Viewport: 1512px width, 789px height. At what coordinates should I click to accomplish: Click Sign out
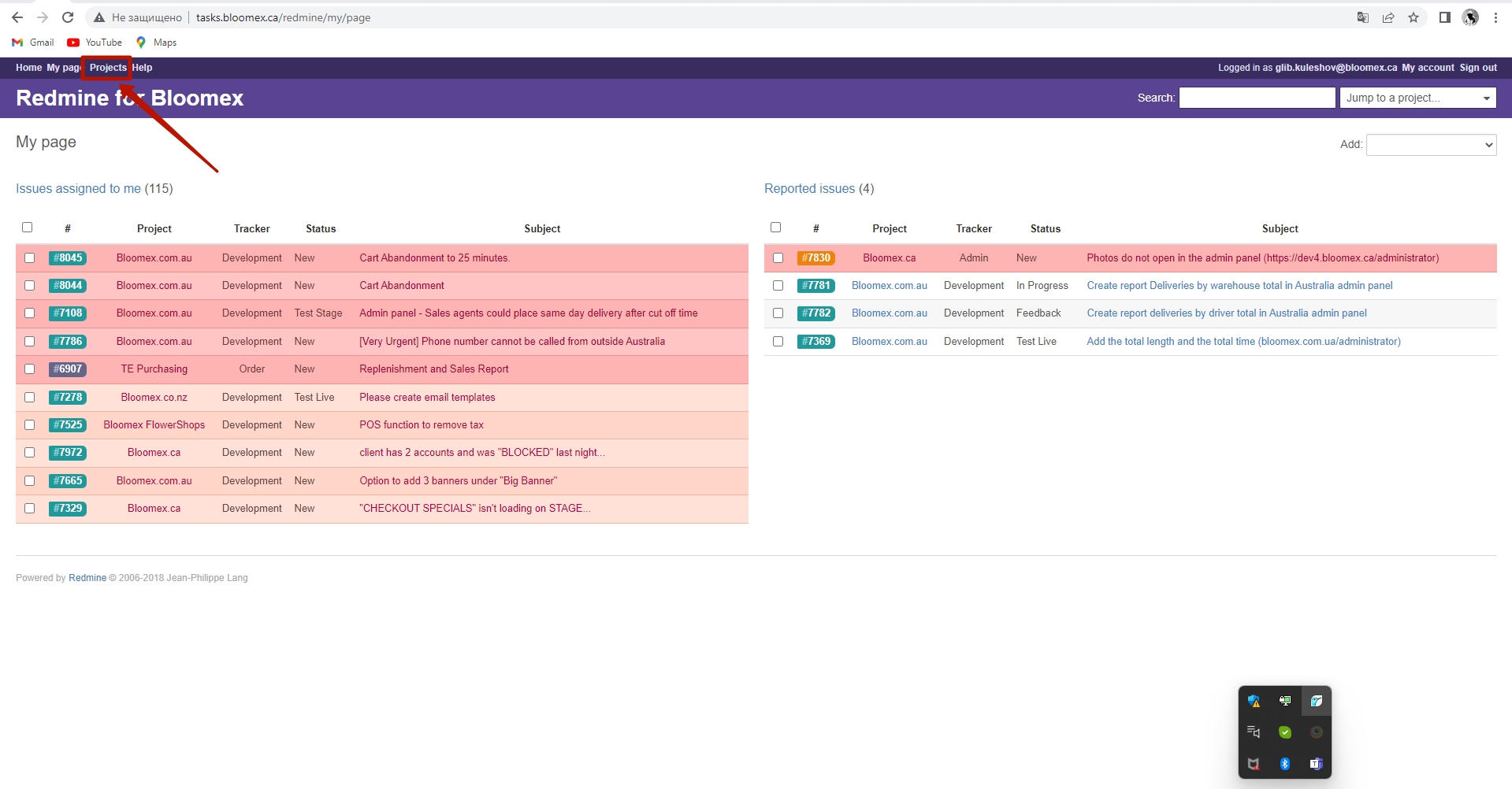(1478, 68)
